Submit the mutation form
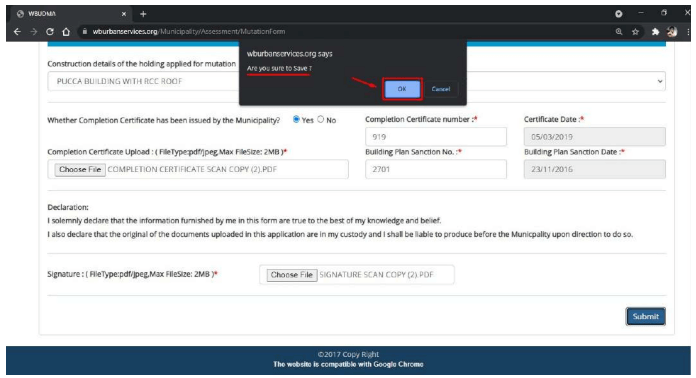Screen dimensions: 696x378 (645, 316)
